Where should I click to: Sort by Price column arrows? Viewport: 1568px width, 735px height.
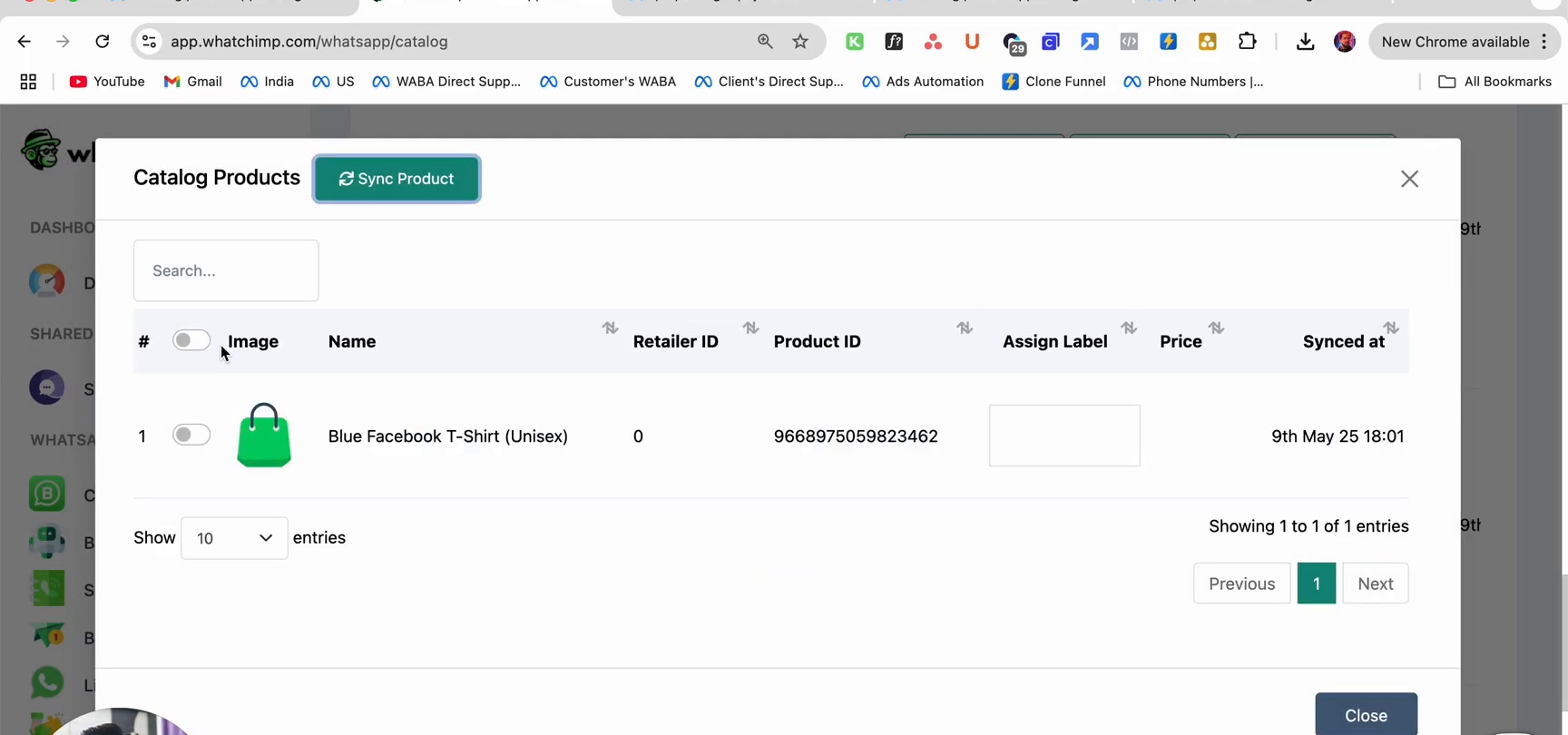pyautogui.click(x=1217, y=328)
